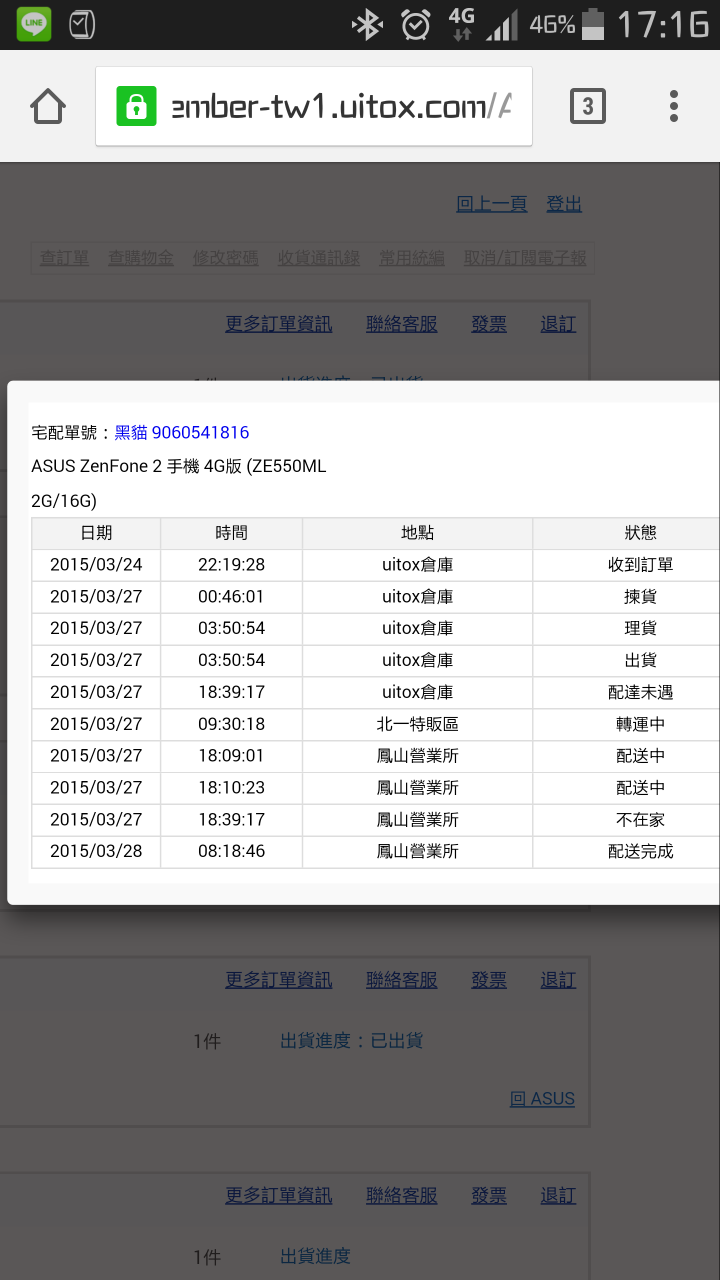Click the 回上一頁 link
The image size is (720, 1280).
click(x=491, y=204)
